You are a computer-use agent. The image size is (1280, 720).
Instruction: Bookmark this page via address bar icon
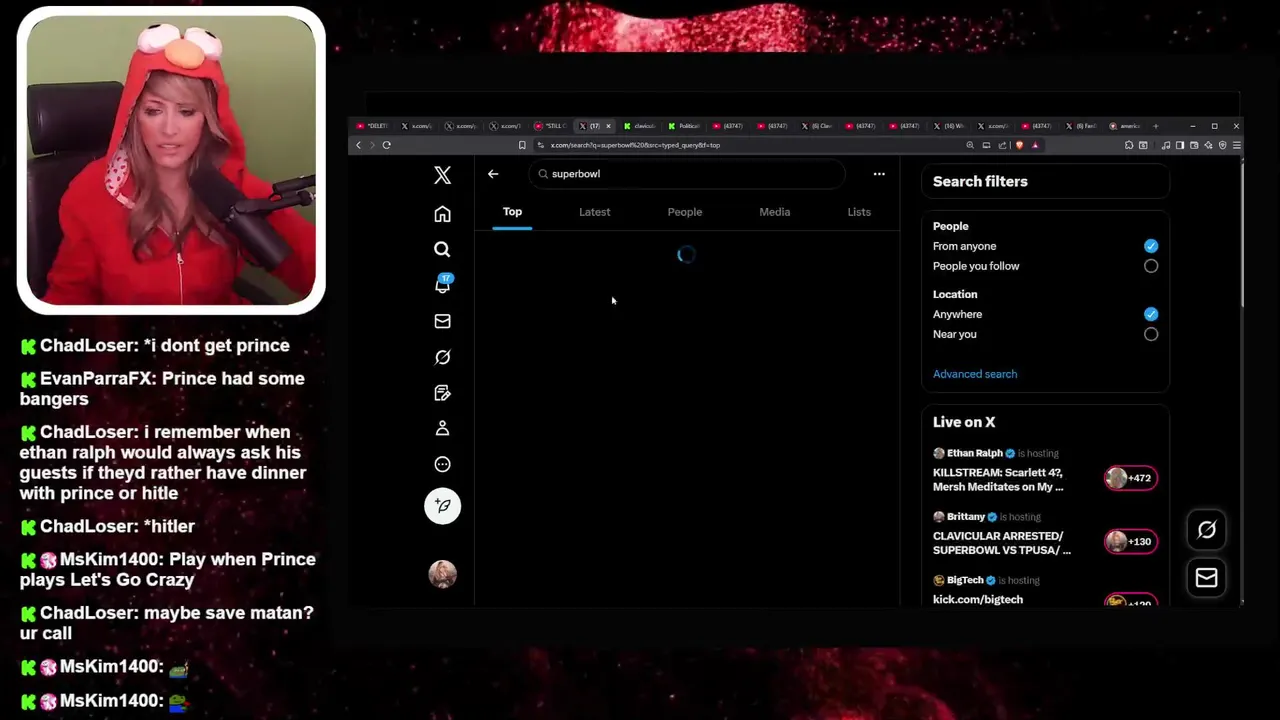[x=522, y=145]
